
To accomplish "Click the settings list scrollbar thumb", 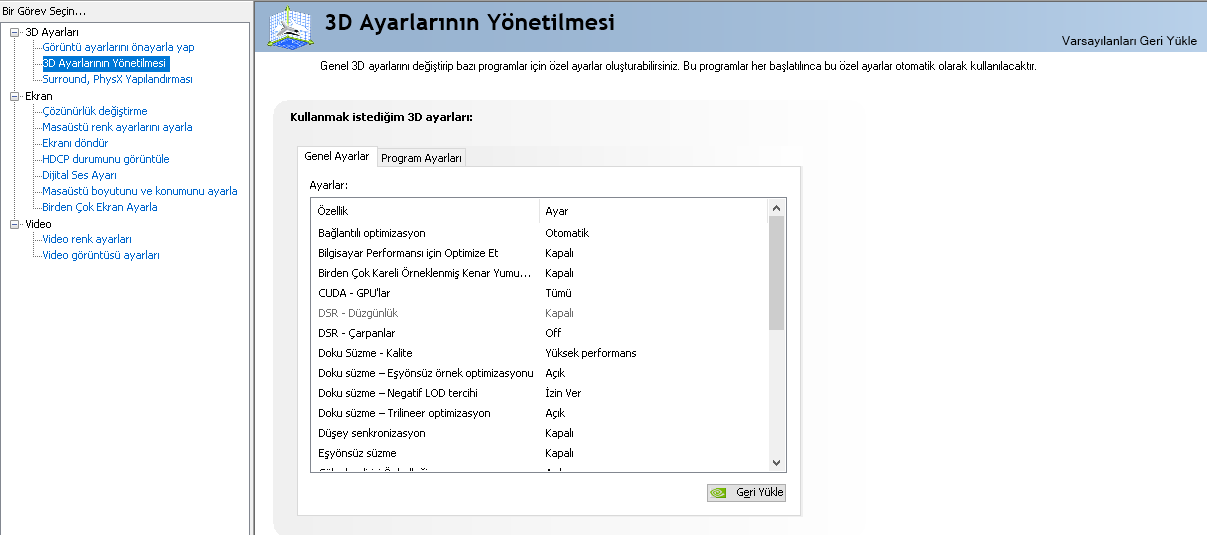I will pos(776,272).
